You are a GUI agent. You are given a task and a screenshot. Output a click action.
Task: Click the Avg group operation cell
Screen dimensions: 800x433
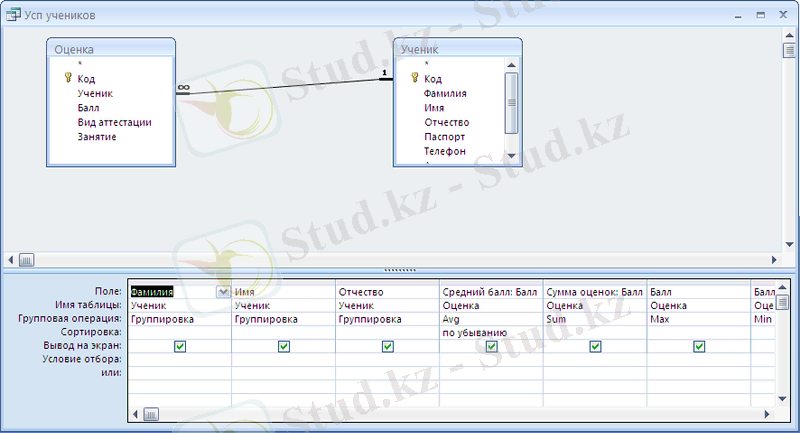(x=491, y=319)
